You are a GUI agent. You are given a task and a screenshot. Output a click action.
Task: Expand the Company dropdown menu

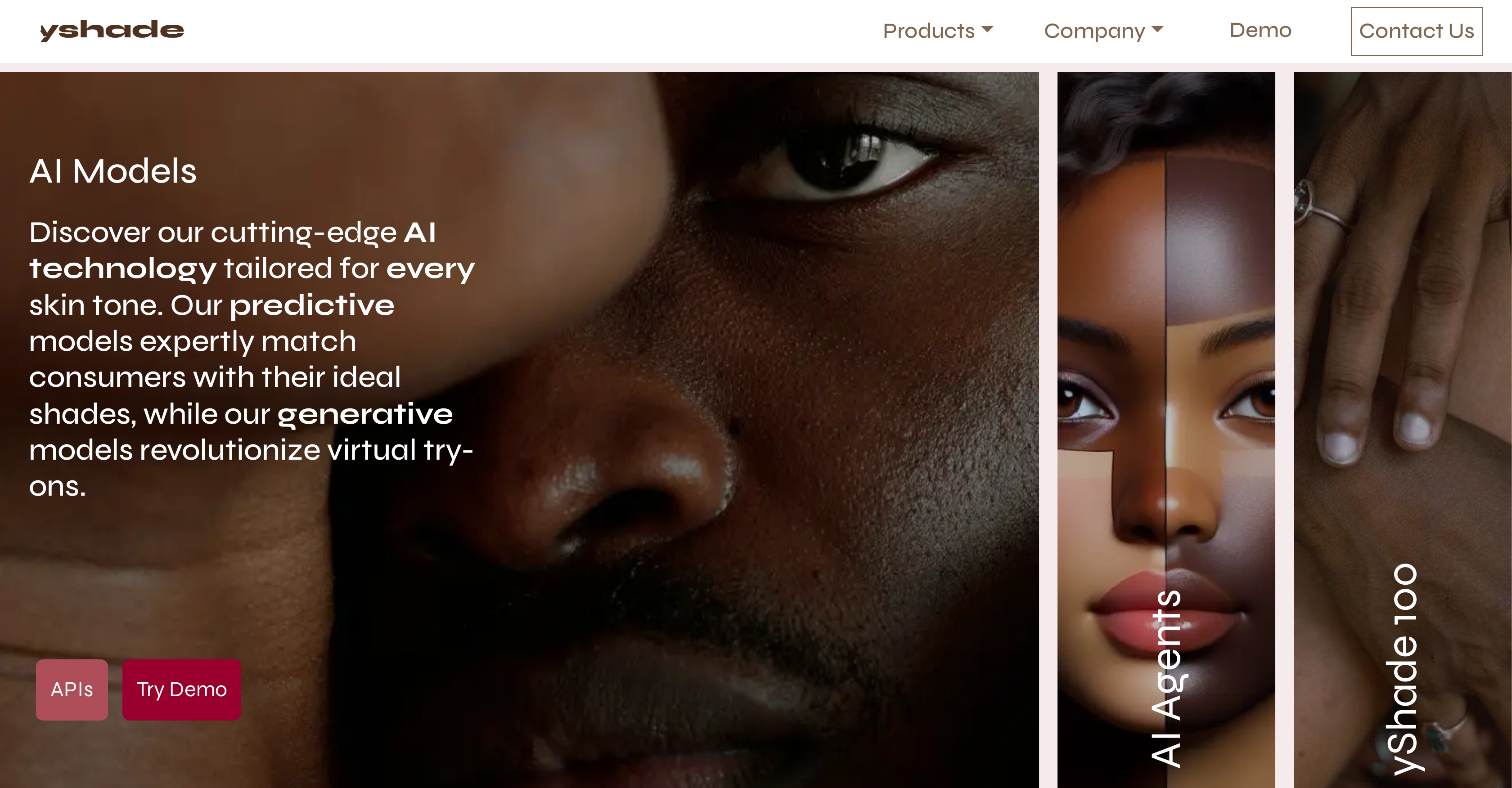point(1103,31)
